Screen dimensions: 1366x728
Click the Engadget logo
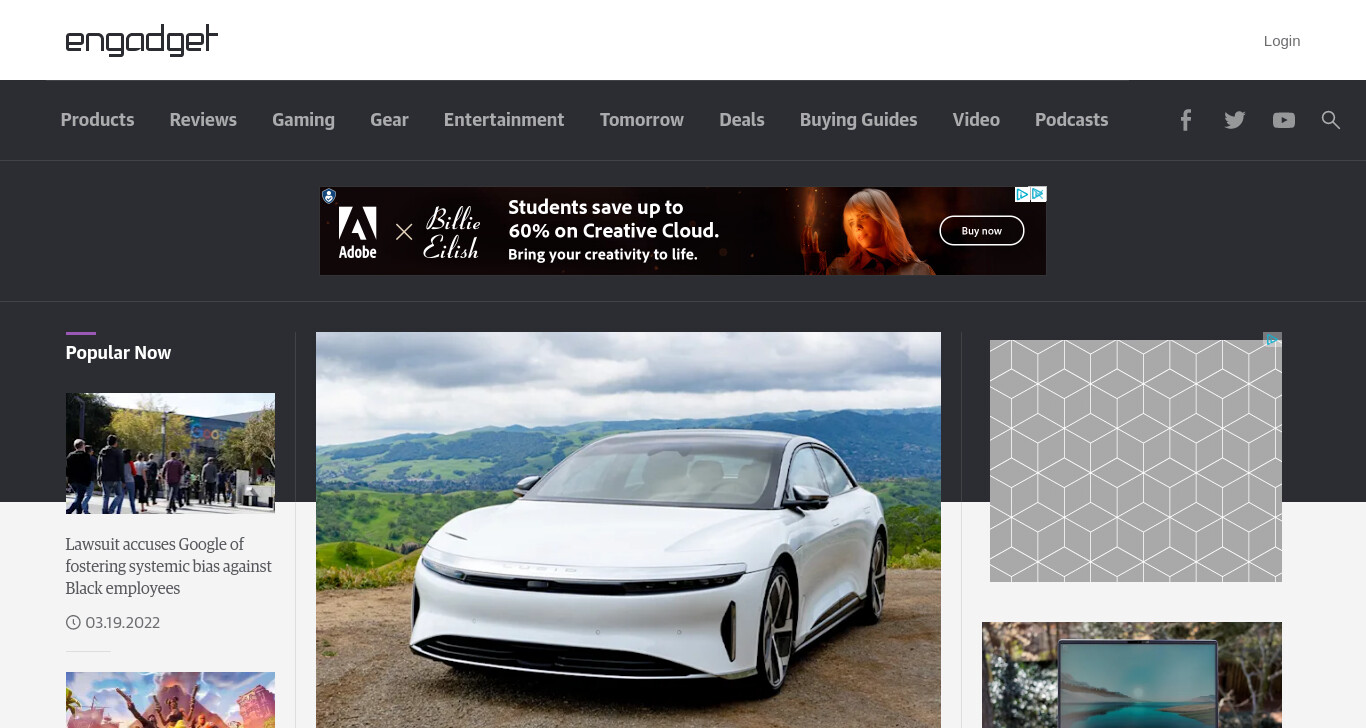[141, 40]
